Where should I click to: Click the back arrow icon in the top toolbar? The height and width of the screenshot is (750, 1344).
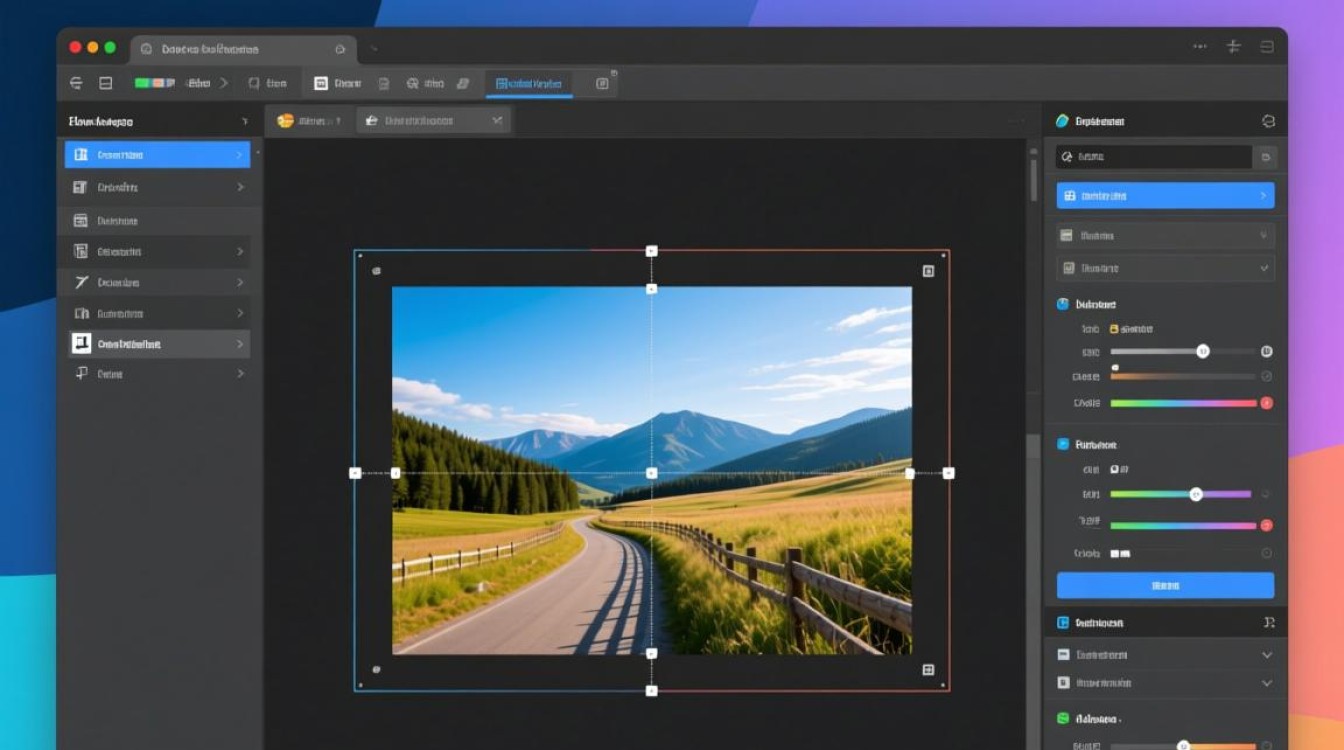coord(76,84)
